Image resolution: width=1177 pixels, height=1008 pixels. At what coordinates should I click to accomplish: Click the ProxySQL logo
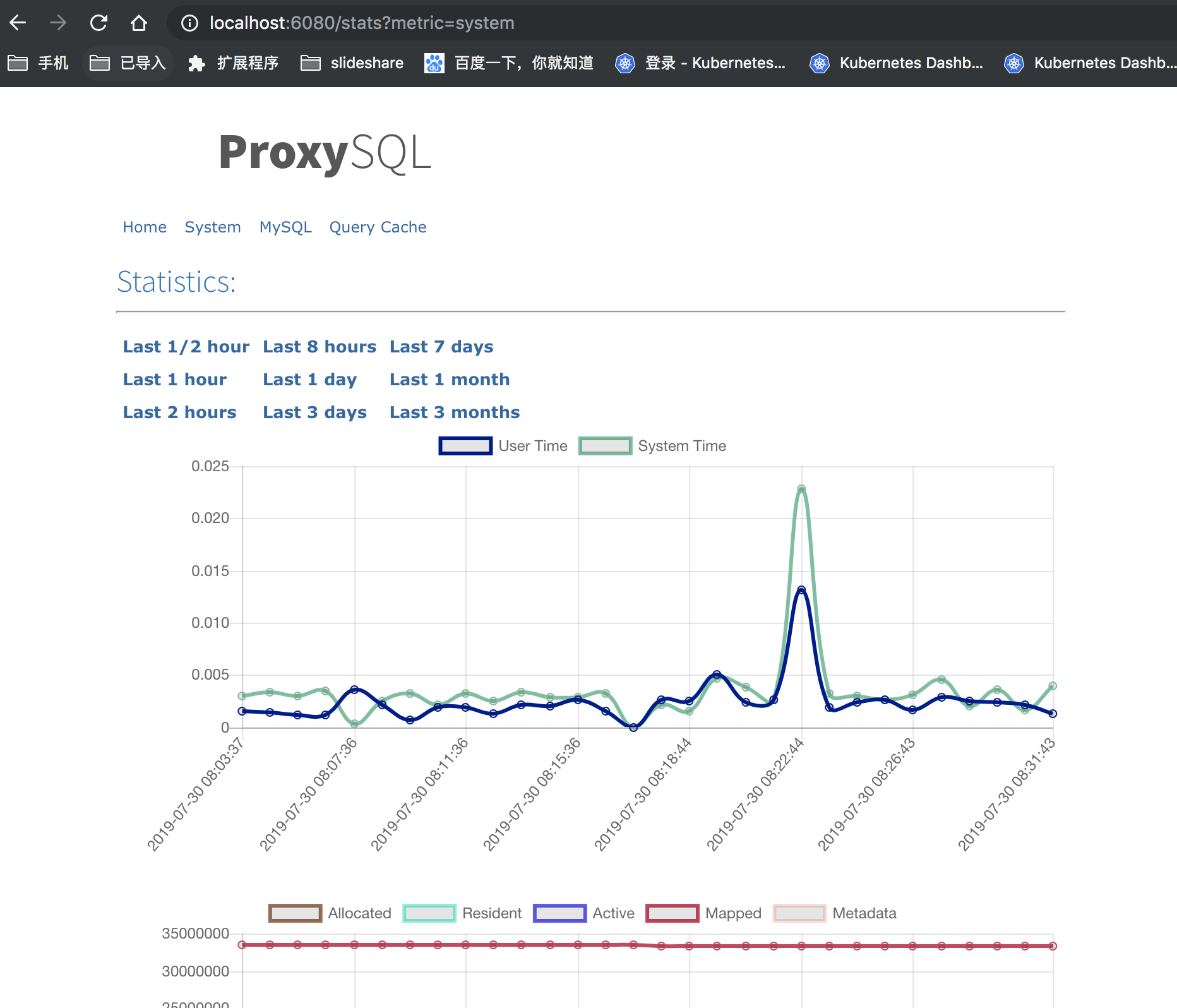pyautogui.click(x=325, y=153)
